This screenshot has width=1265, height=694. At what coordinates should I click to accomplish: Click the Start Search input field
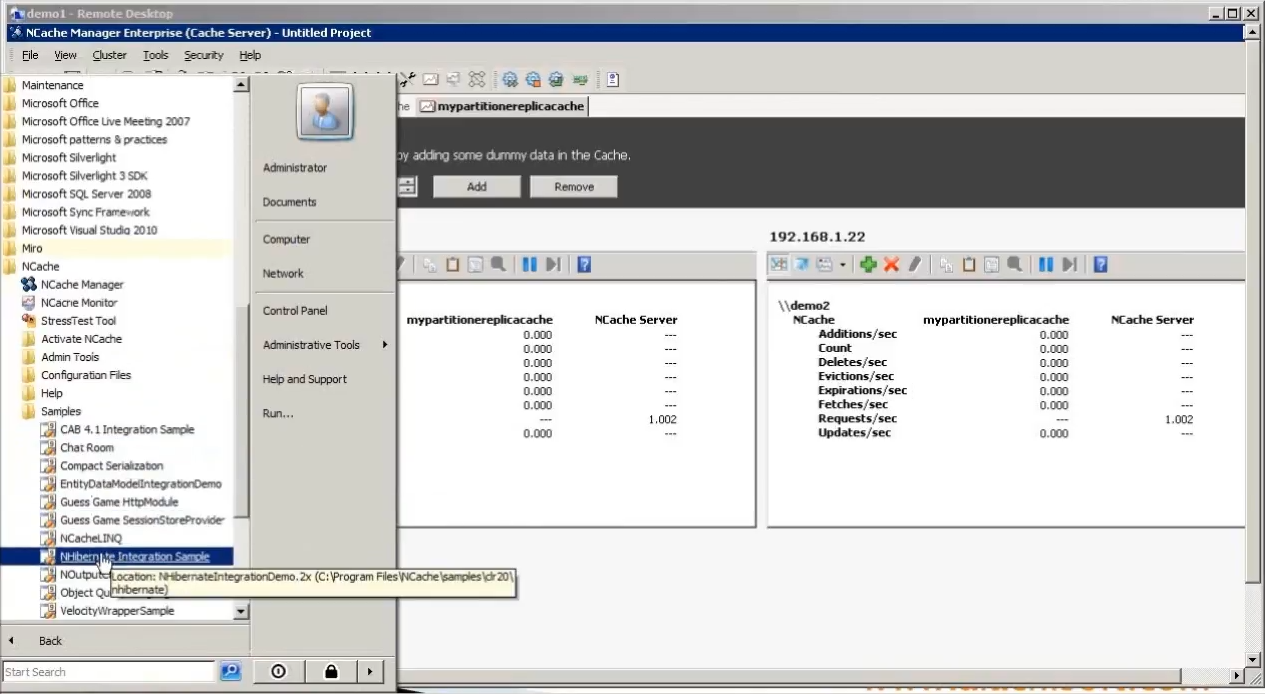pos(109,672)
